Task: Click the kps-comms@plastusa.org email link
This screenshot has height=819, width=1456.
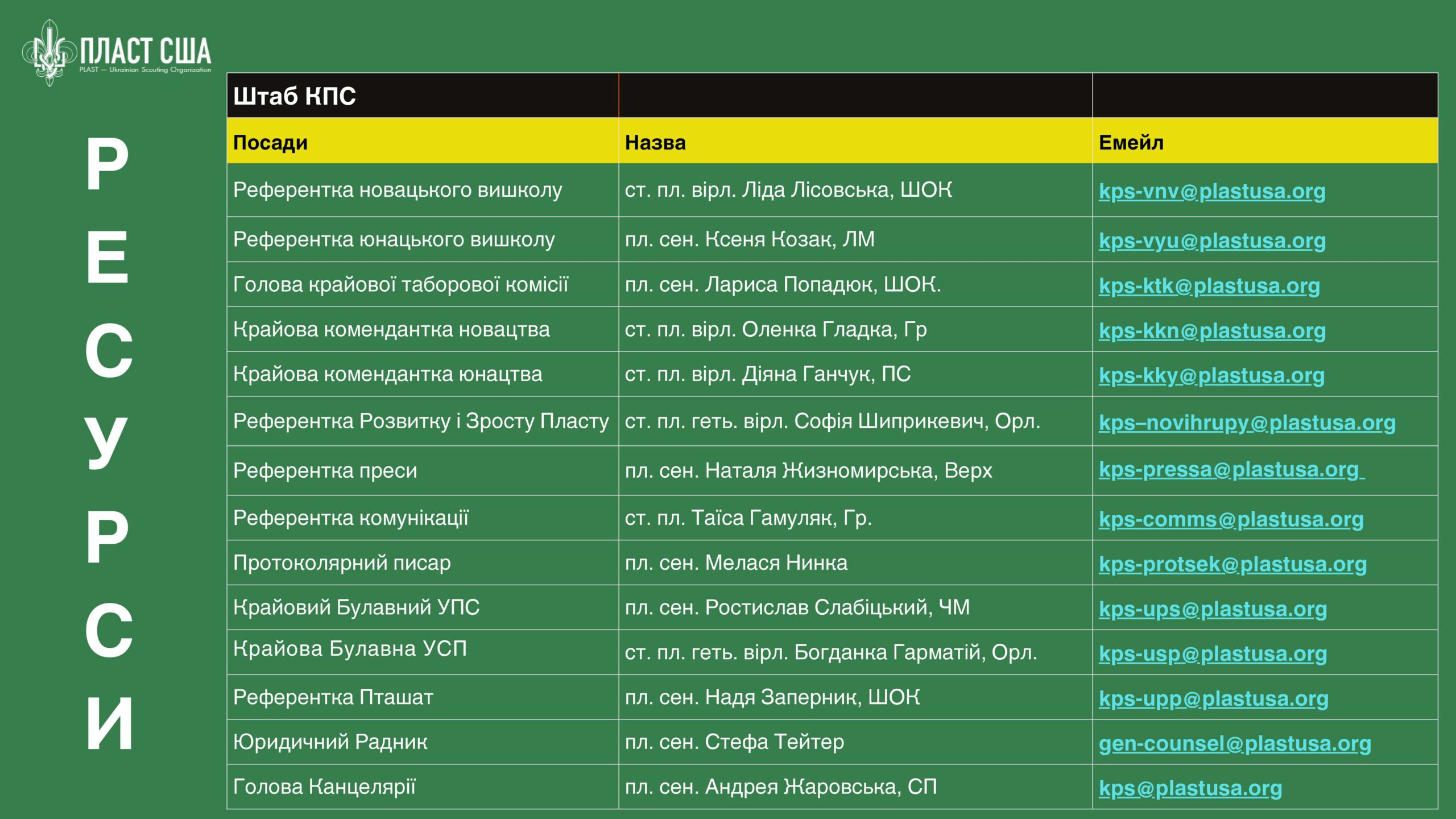Action: pyautogui.click(x=1230, y=519)
